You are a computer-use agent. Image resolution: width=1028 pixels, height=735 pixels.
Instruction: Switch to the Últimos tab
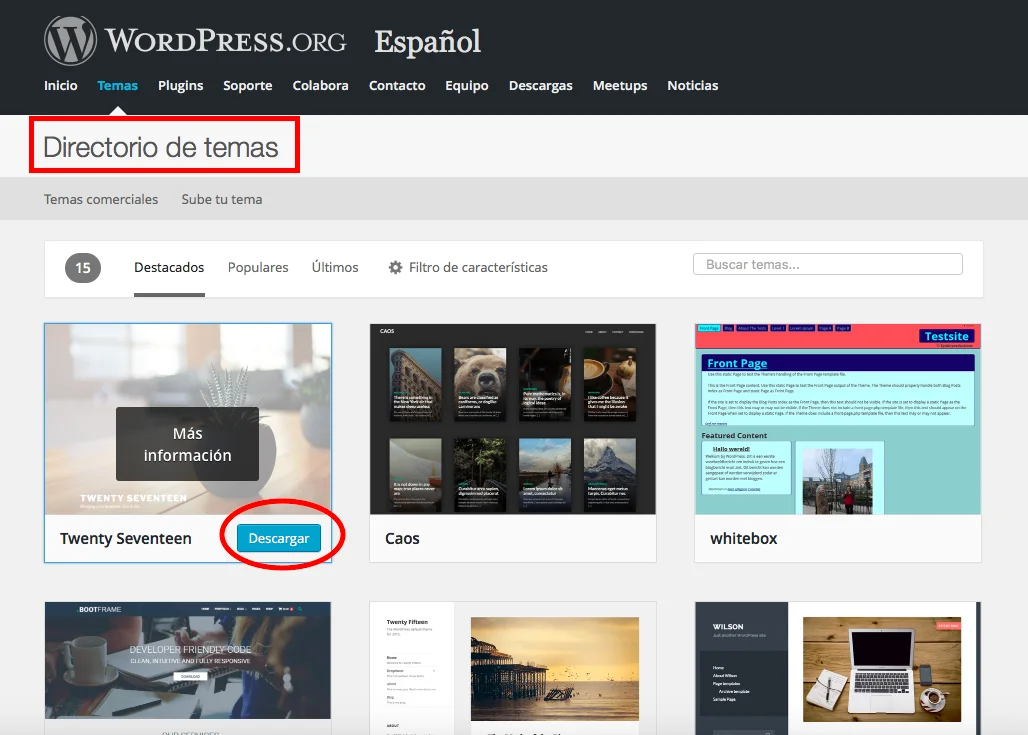coord(335,268)
